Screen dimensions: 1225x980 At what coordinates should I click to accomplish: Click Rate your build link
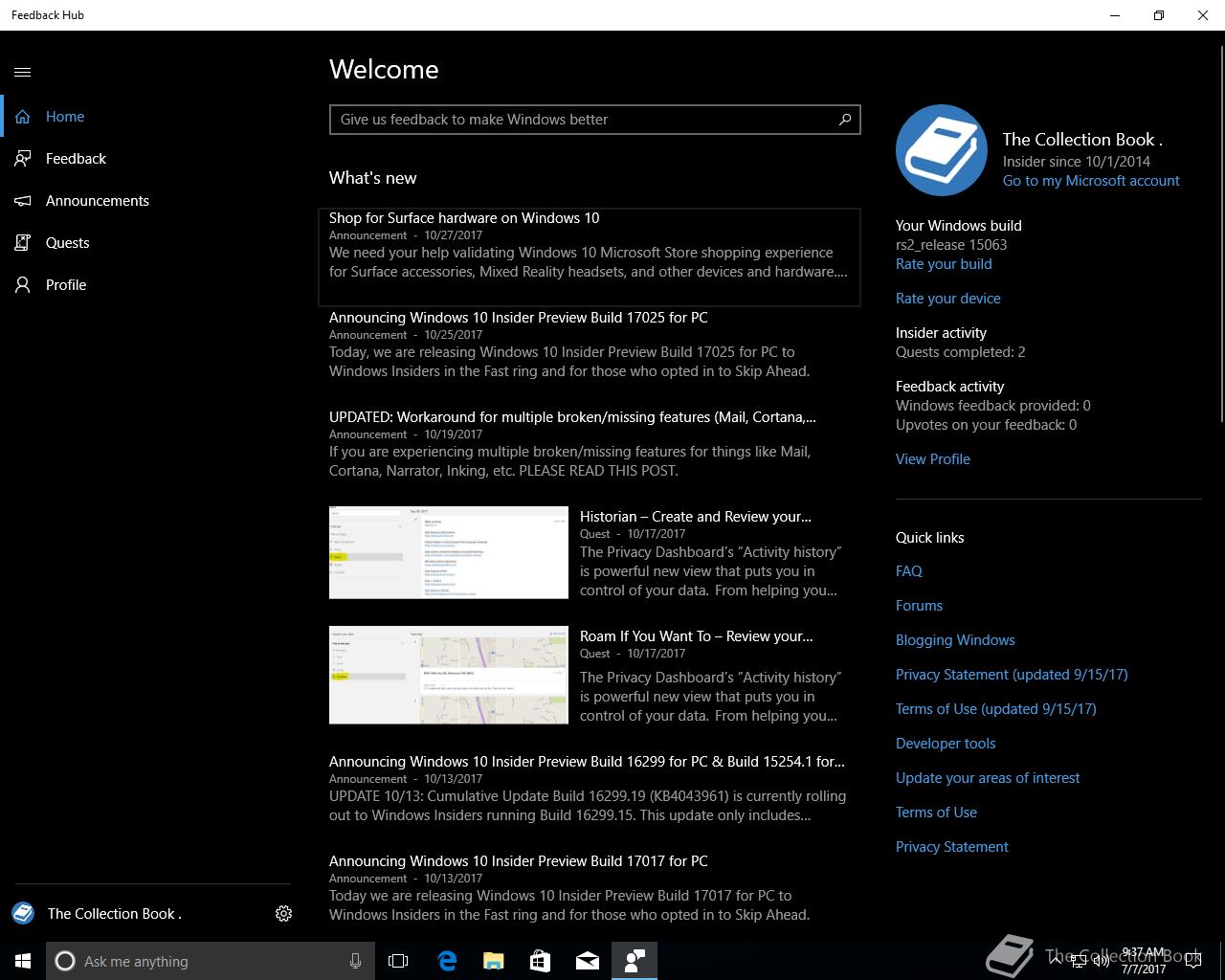tap(944, 264)
